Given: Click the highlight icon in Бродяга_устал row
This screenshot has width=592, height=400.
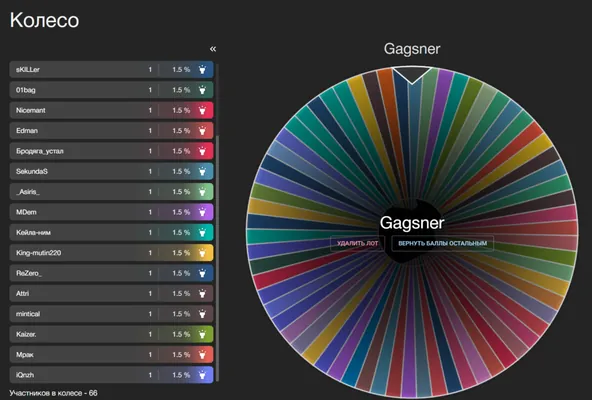Looking at the screenshot, I should [202, 151].
